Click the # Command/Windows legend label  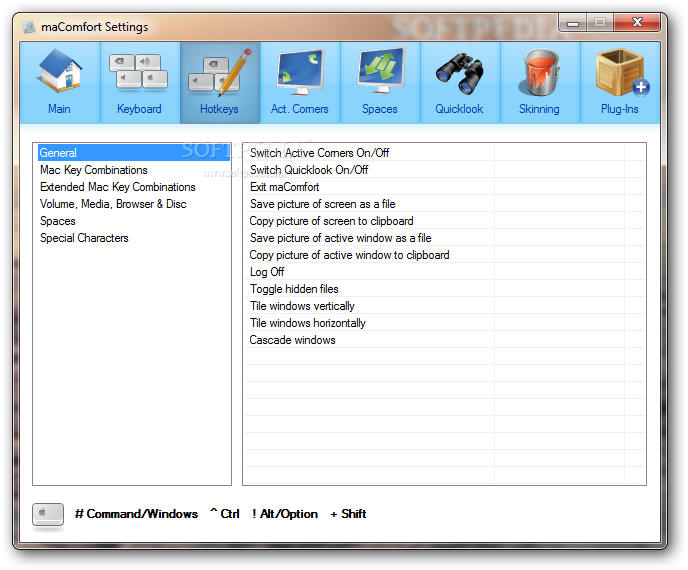136,514
